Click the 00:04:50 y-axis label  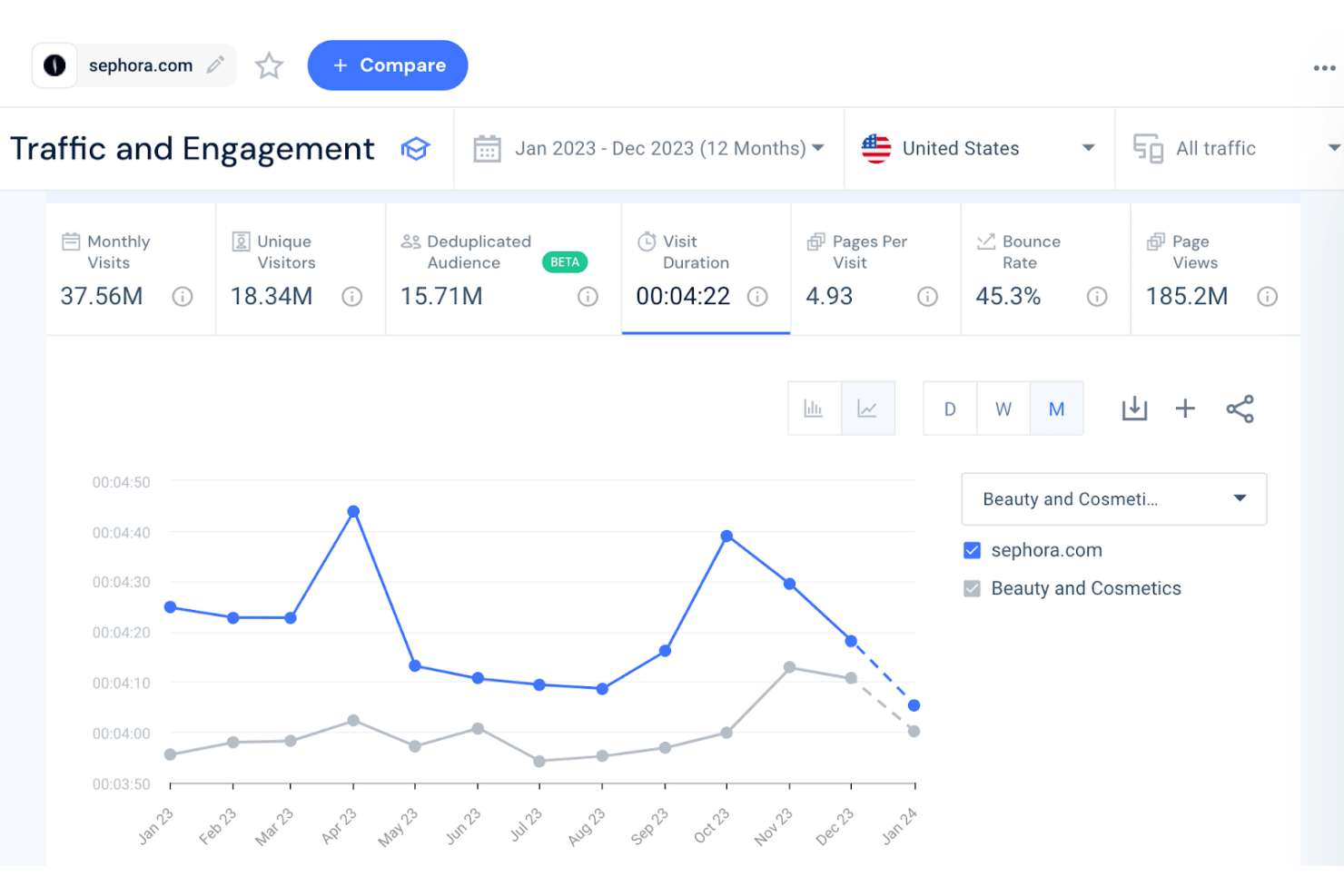point(122,482)
